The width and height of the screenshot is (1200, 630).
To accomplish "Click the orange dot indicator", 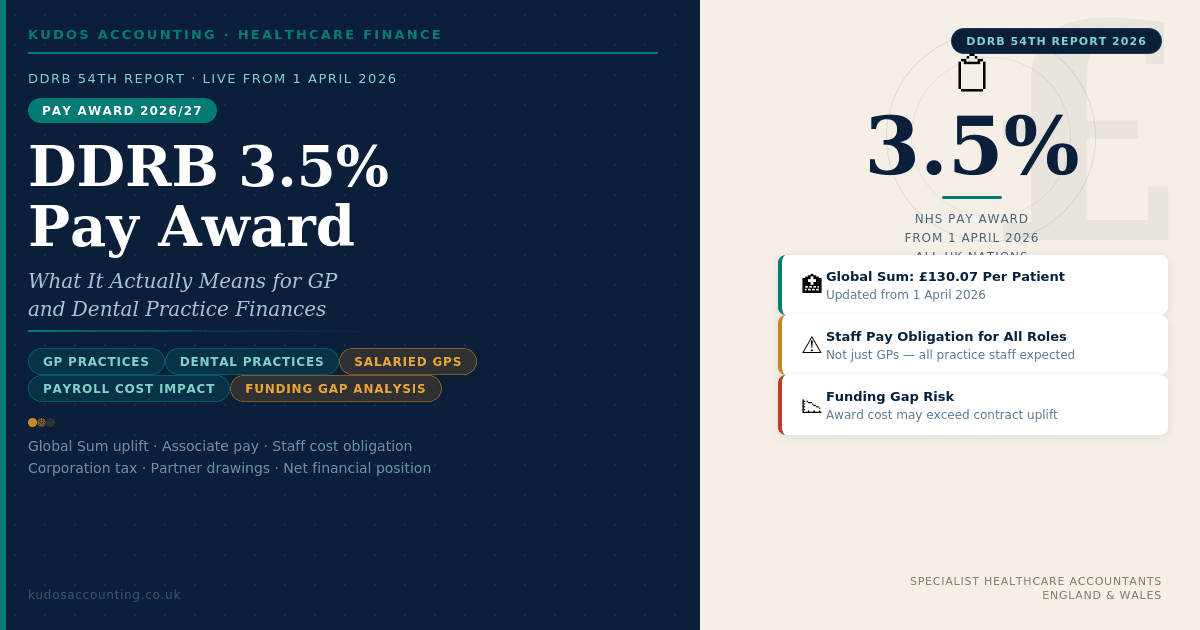I will [33, 423].
